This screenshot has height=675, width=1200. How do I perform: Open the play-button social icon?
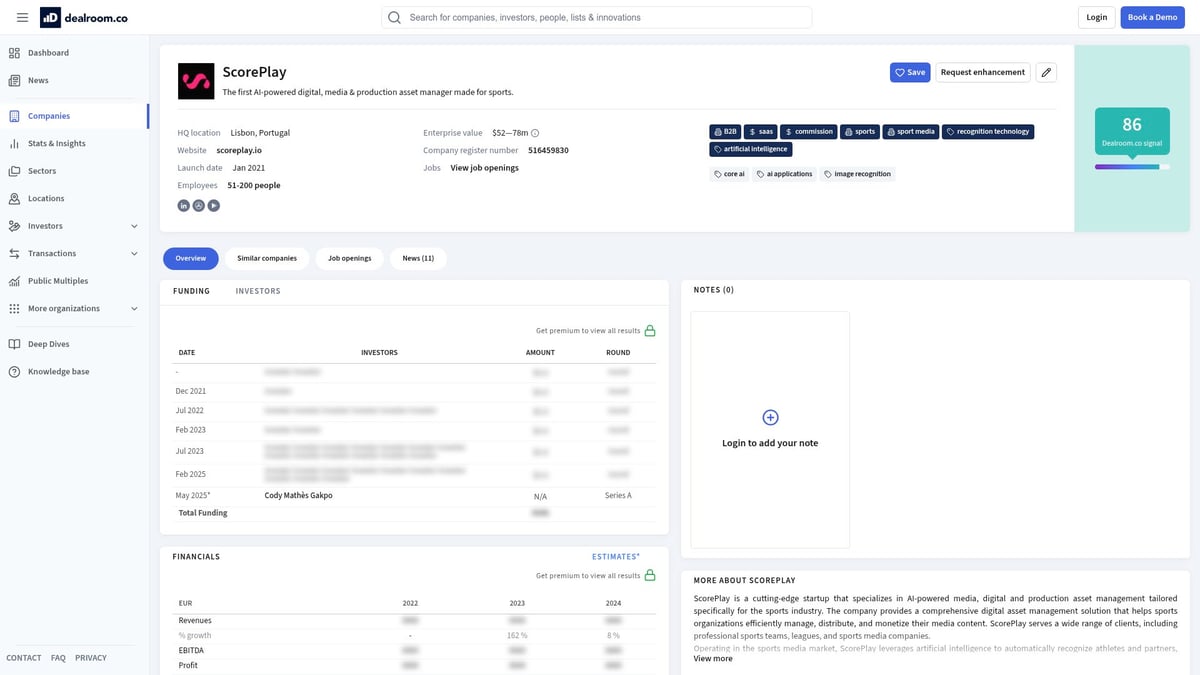coord(214,205)
